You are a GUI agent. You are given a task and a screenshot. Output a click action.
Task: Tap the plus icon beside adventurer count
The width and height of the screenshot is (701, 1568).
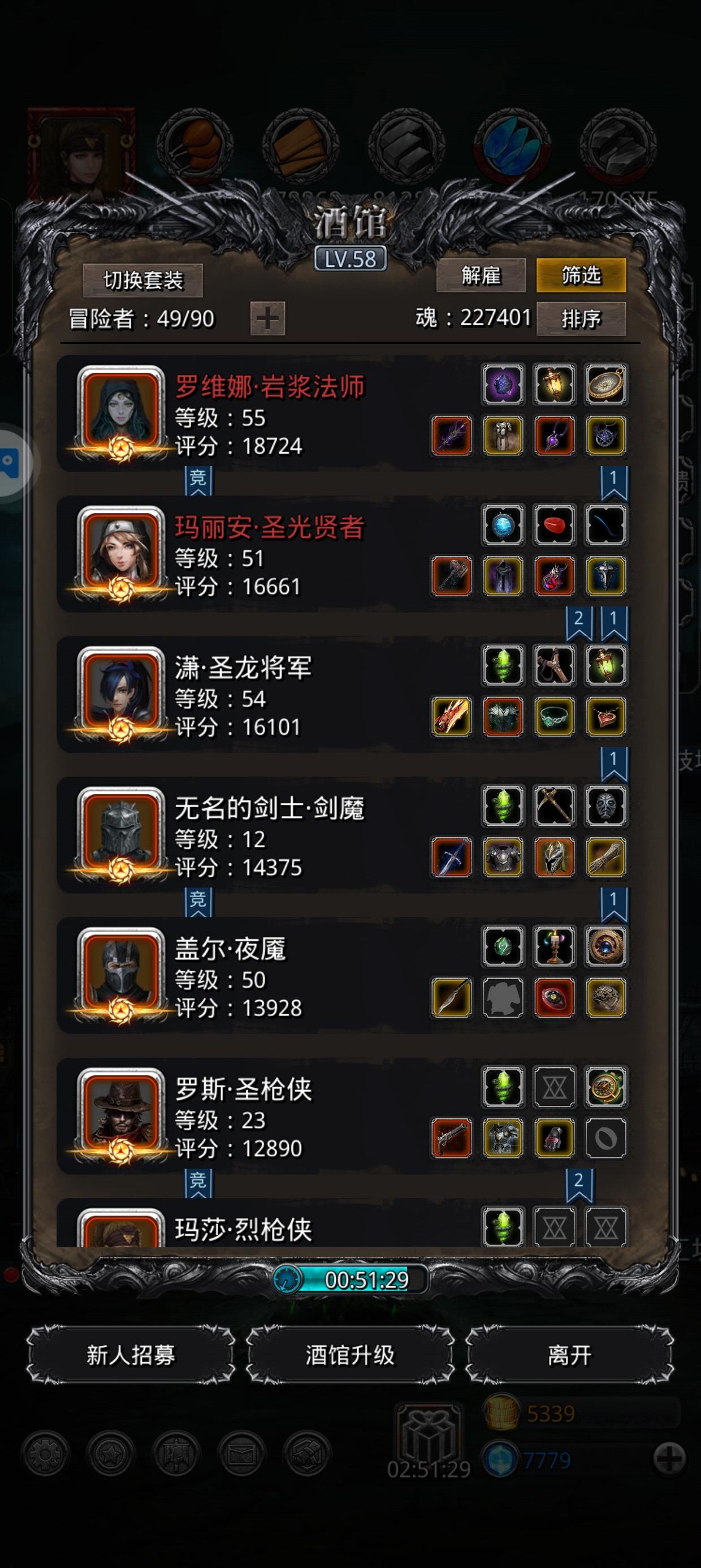(268, 318)
